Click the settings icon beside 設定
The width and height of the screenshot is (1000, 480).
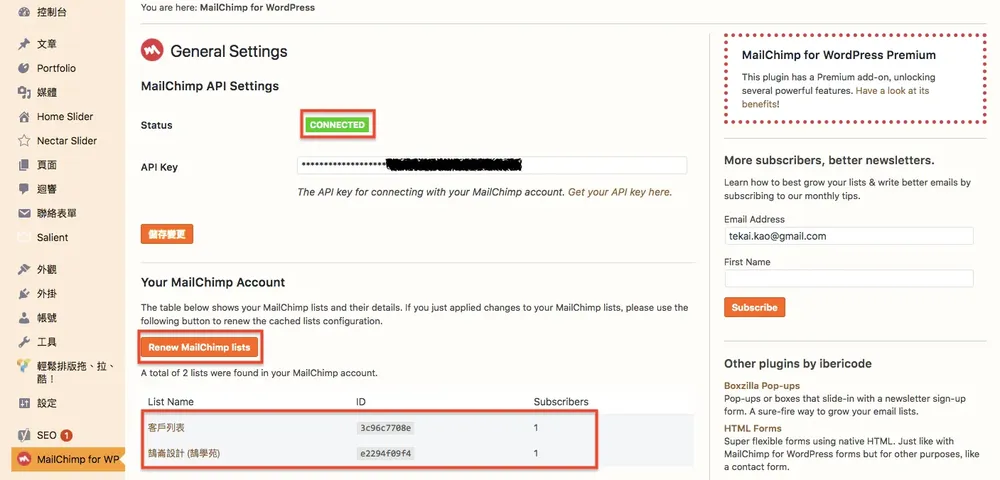pyautogui.click(x=24, y=404)
